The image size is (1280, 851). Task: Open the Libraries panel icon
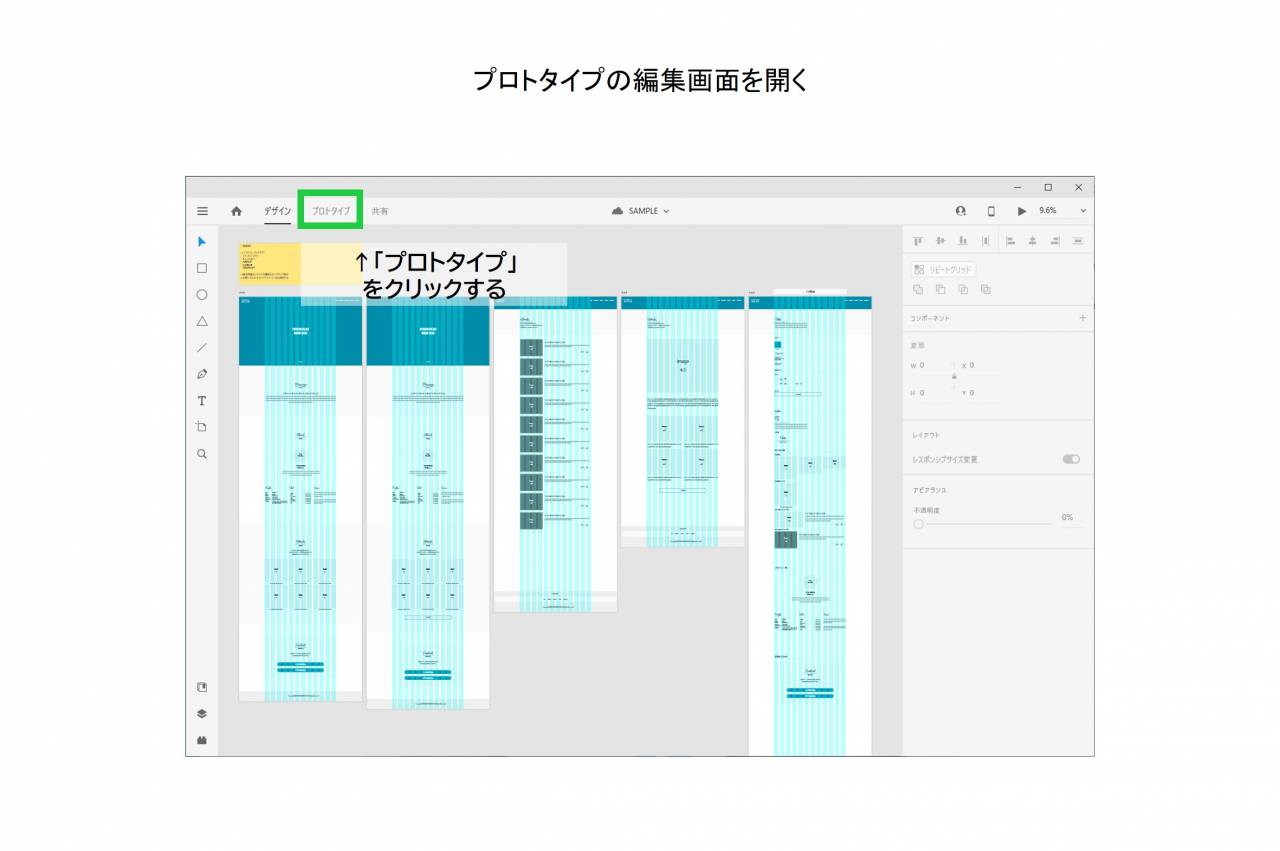tap(202, 687)
